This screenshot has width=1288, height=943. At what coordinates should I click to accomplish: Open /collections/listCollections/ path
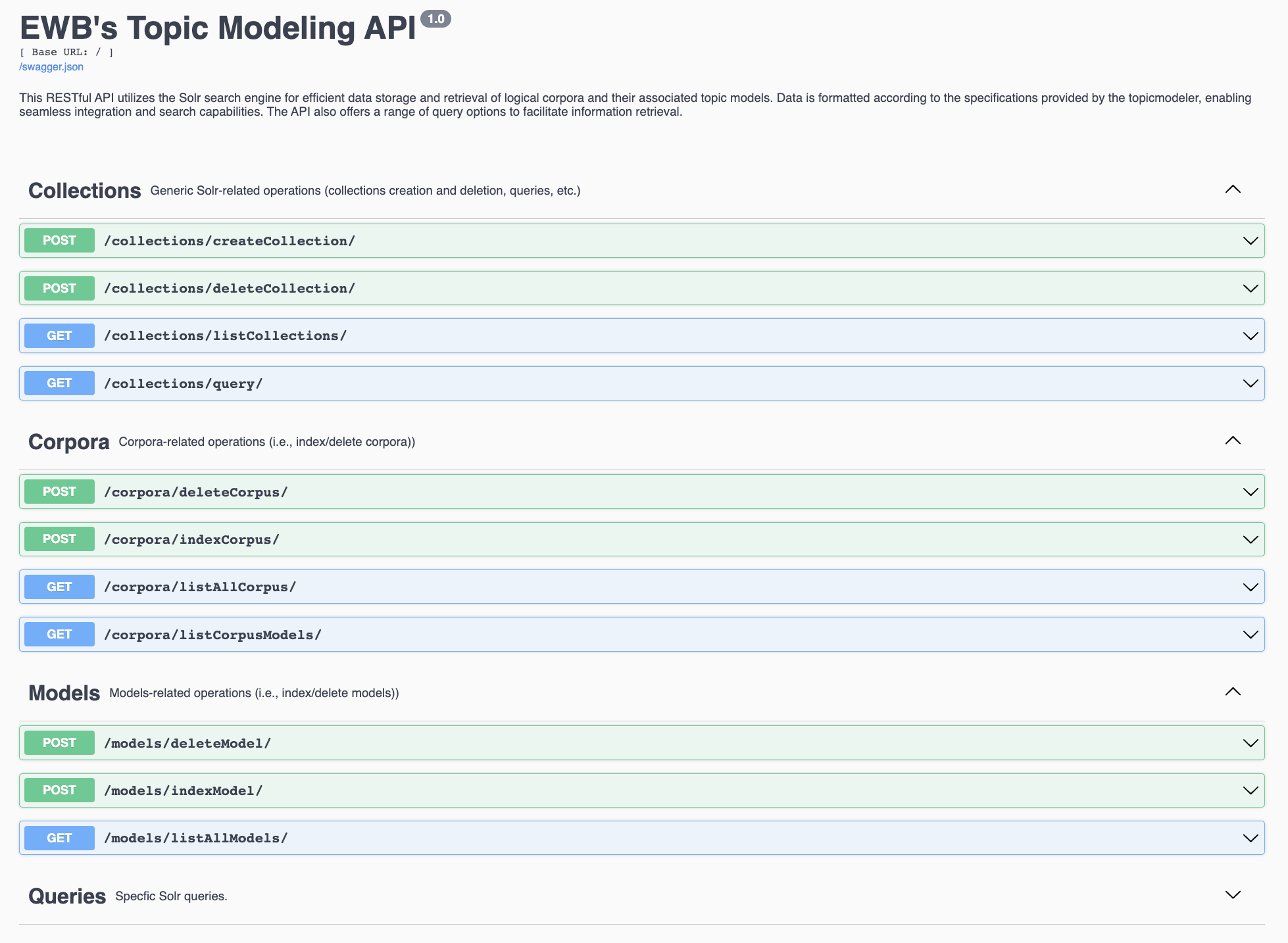226,336
